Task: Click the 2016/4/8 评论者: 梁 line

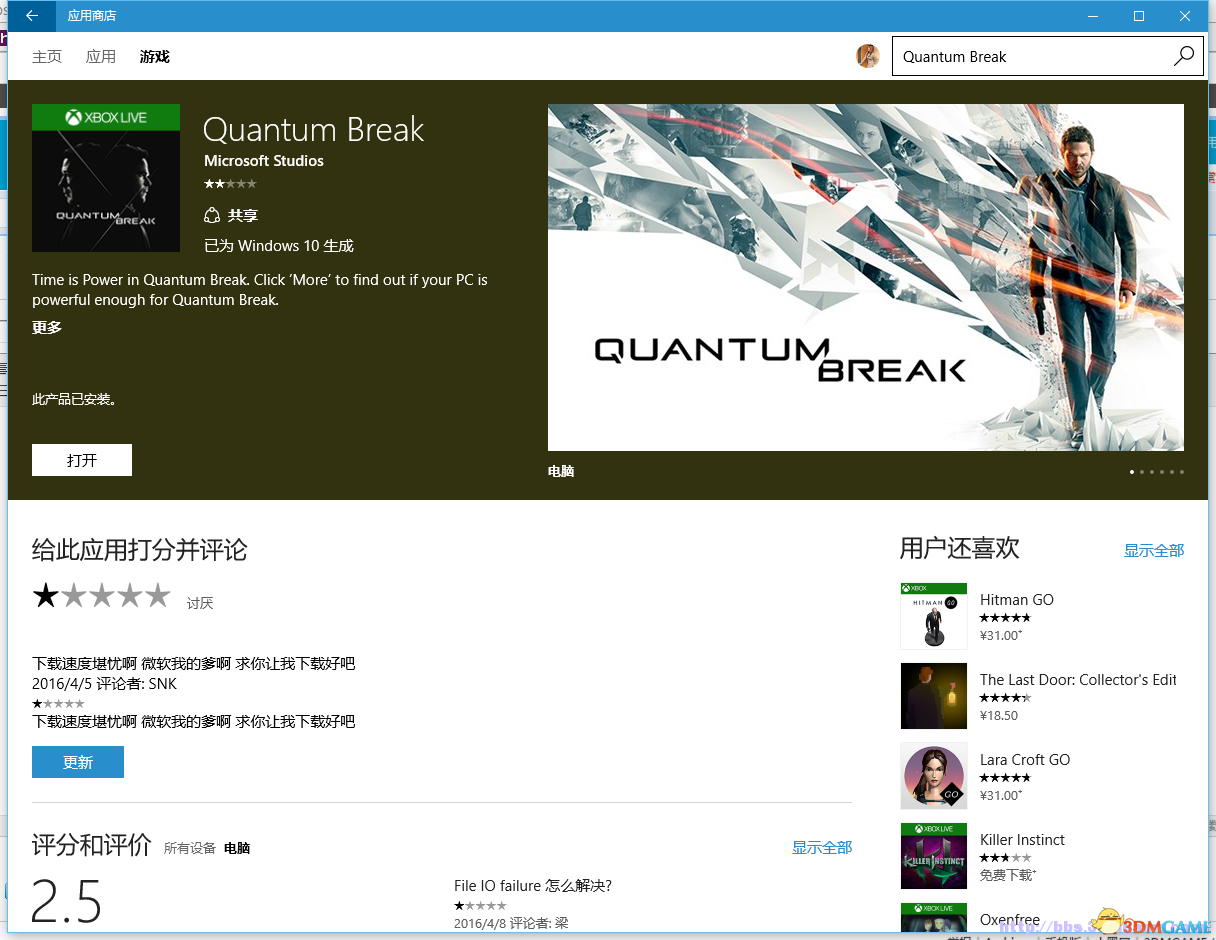Action: click(x=511, y=923)
